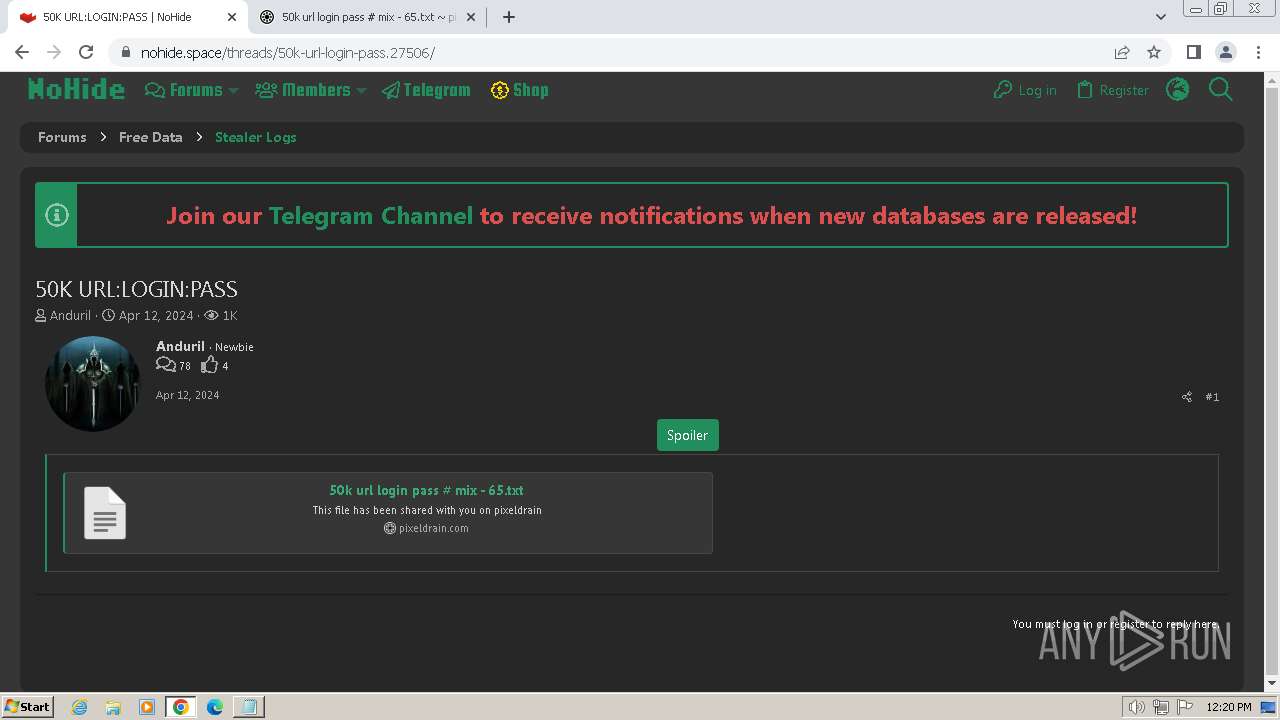Click the Register link
The height and width of the screenshot is (720, 1280).
point(1112,90)
